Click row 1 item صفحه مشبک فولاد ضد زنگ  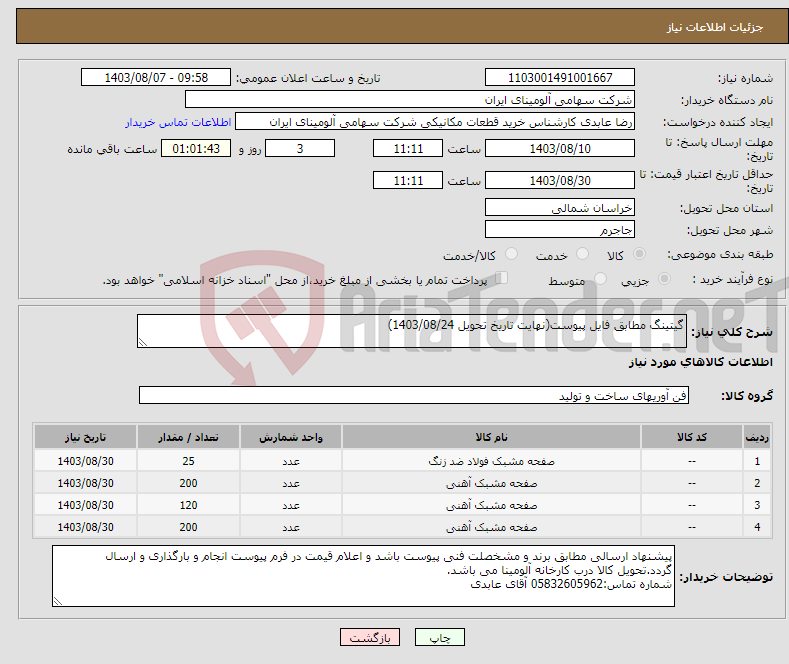tap(491, 461)
